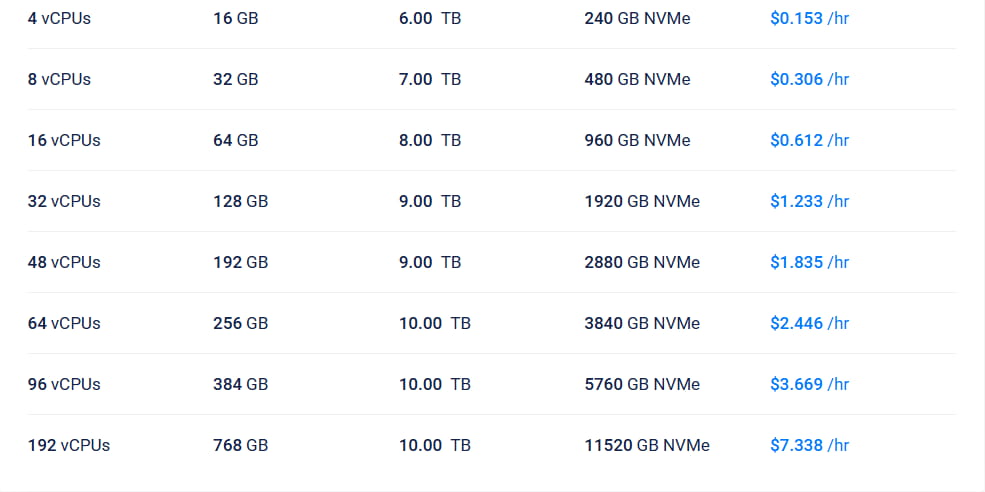Select the $2.446 /hr plan price

point(809,323)
